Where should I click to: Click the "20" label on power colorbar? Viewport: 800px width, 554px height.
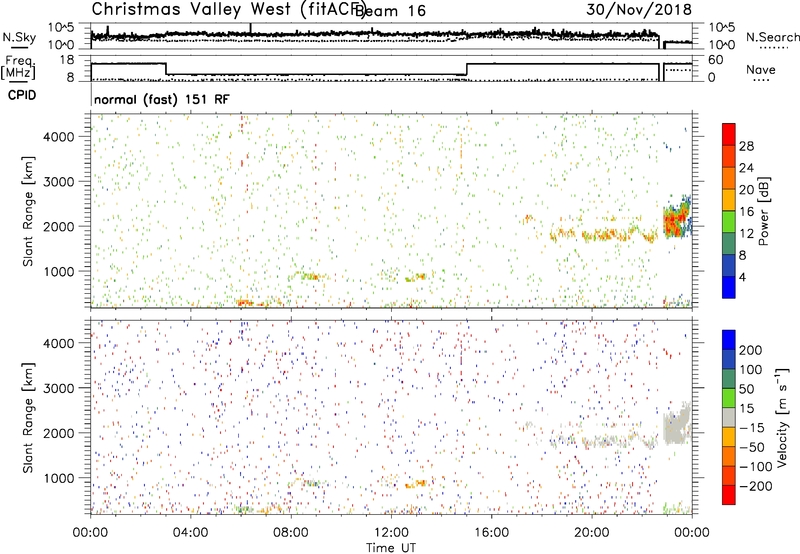[x=746, y=190]
